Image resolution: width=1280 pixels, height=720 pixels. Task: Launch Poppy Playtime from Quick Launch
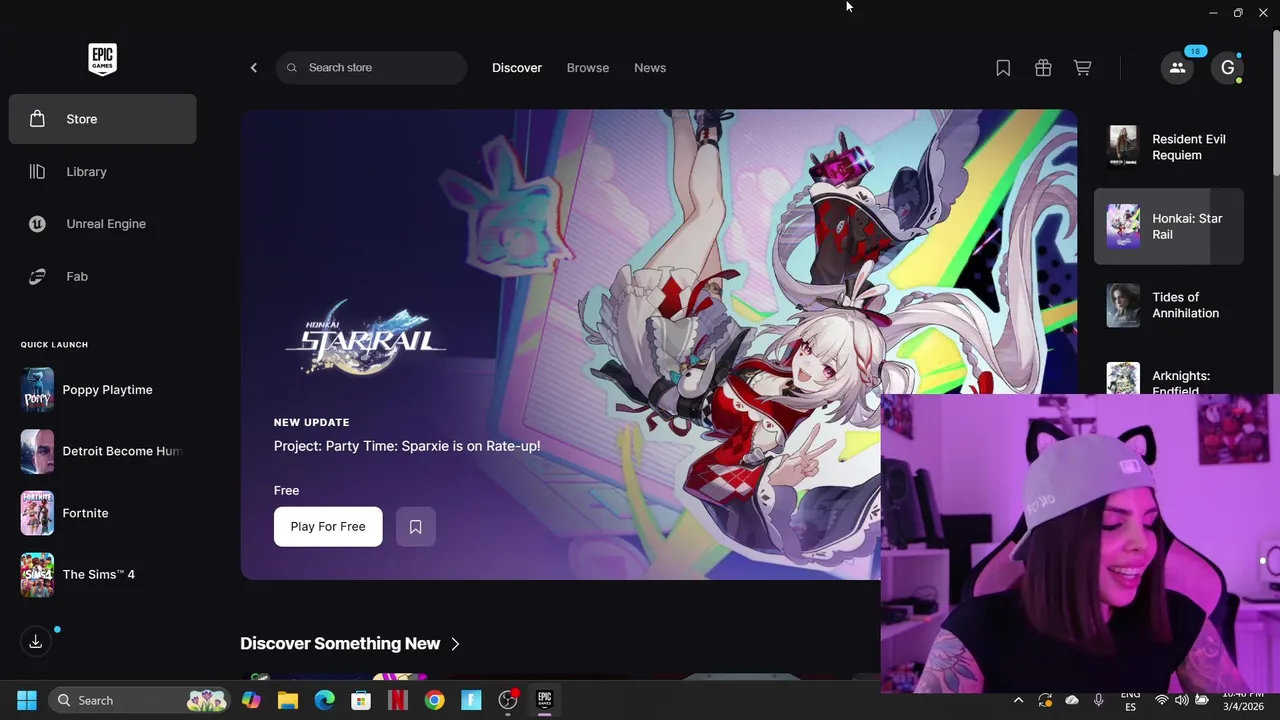point(102,390)
